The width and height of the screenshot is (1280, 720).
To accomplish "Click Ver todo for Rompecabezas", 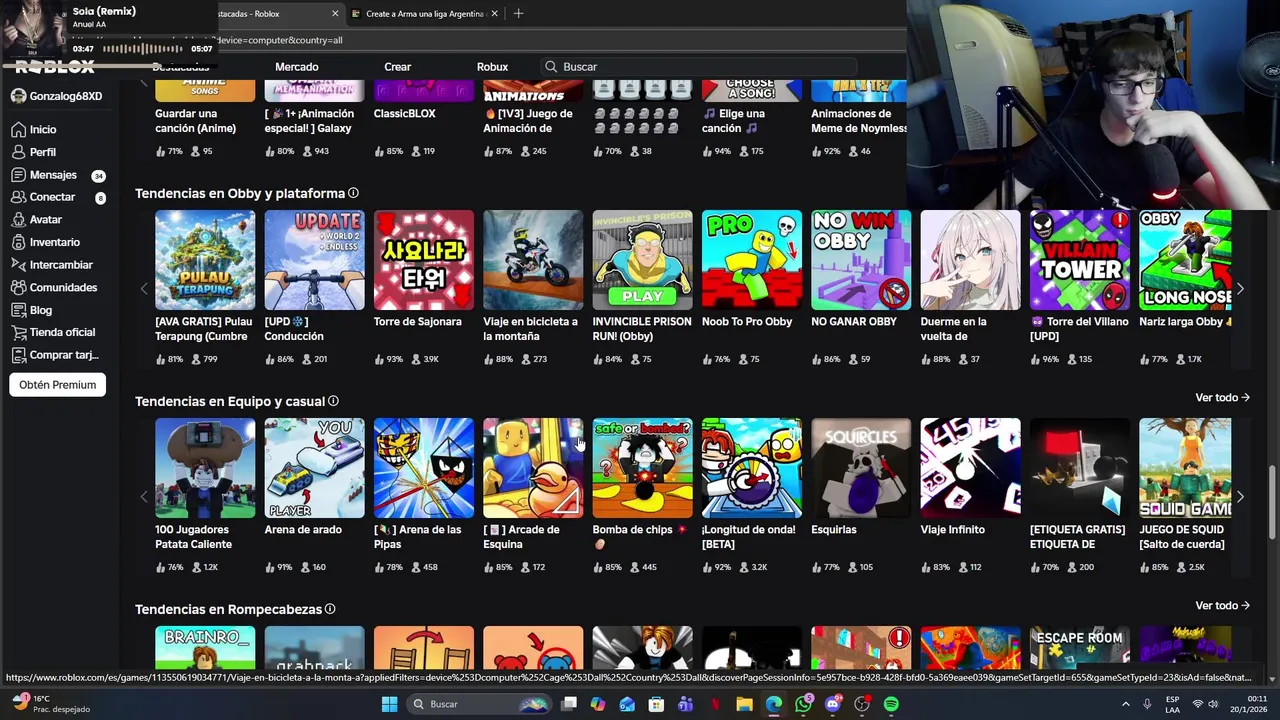I will [x=1222, y=606].
